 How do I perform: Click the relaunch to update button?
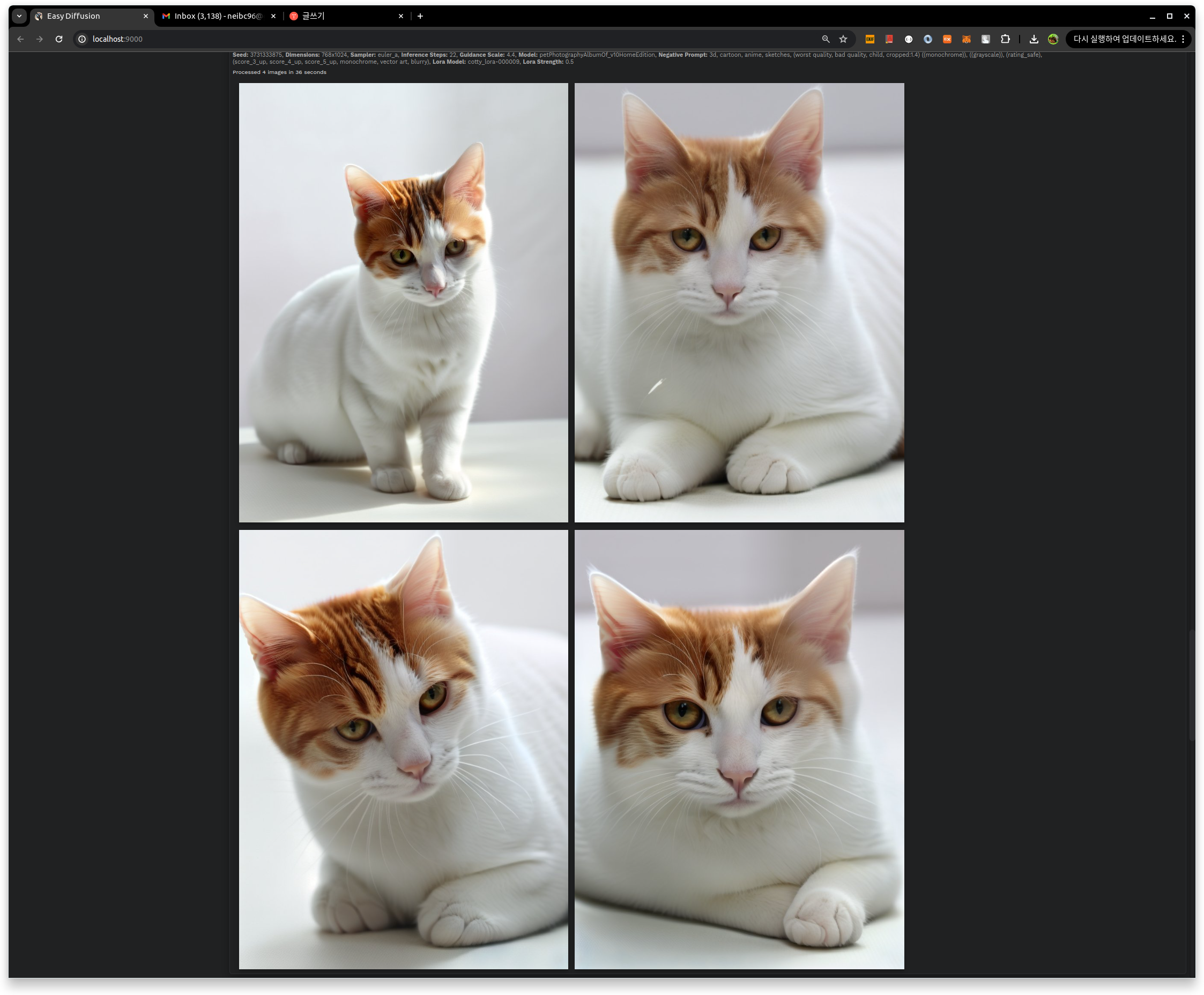(1124, 39)
